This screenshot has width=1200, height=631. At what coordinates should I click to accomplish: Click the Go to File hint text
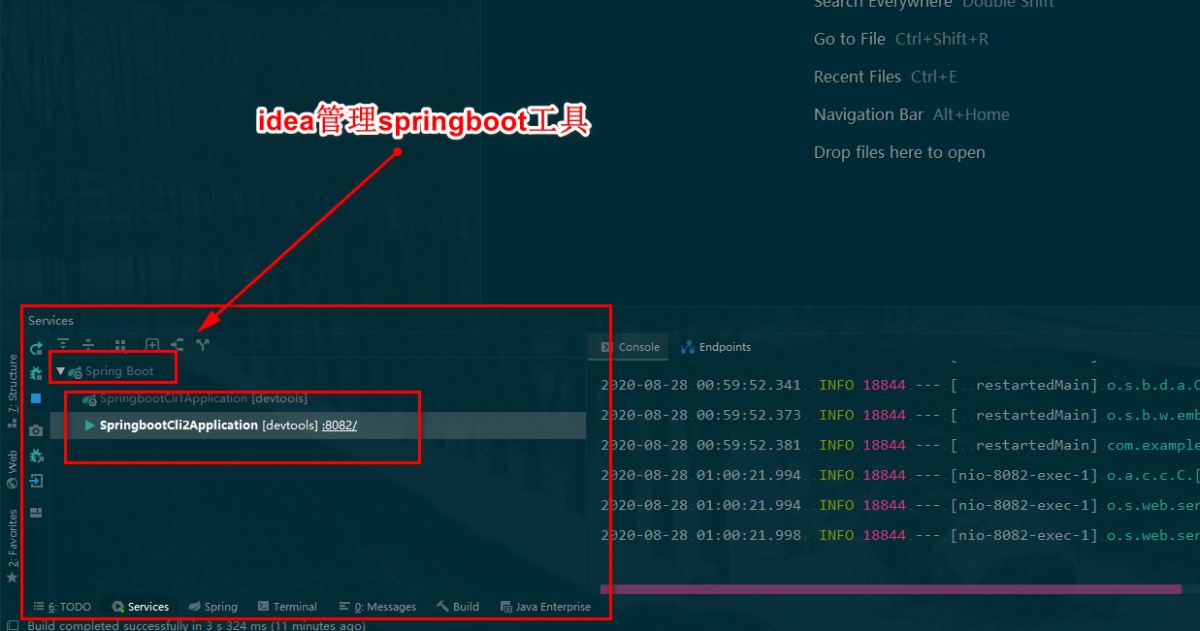(x=849, y=39)
